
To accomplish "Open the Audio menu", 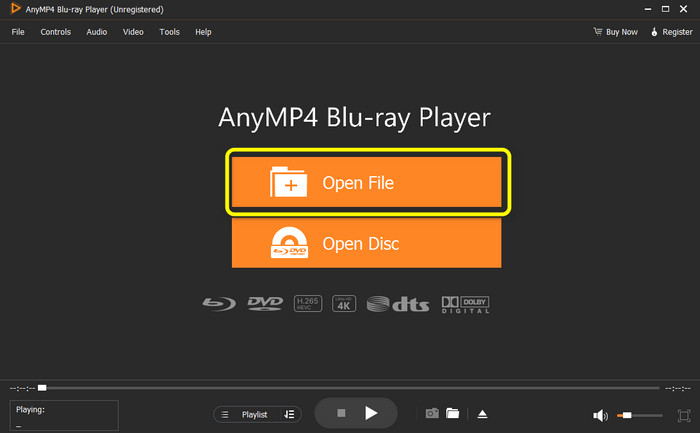I will pyautogui.click(x=97, y=32).
